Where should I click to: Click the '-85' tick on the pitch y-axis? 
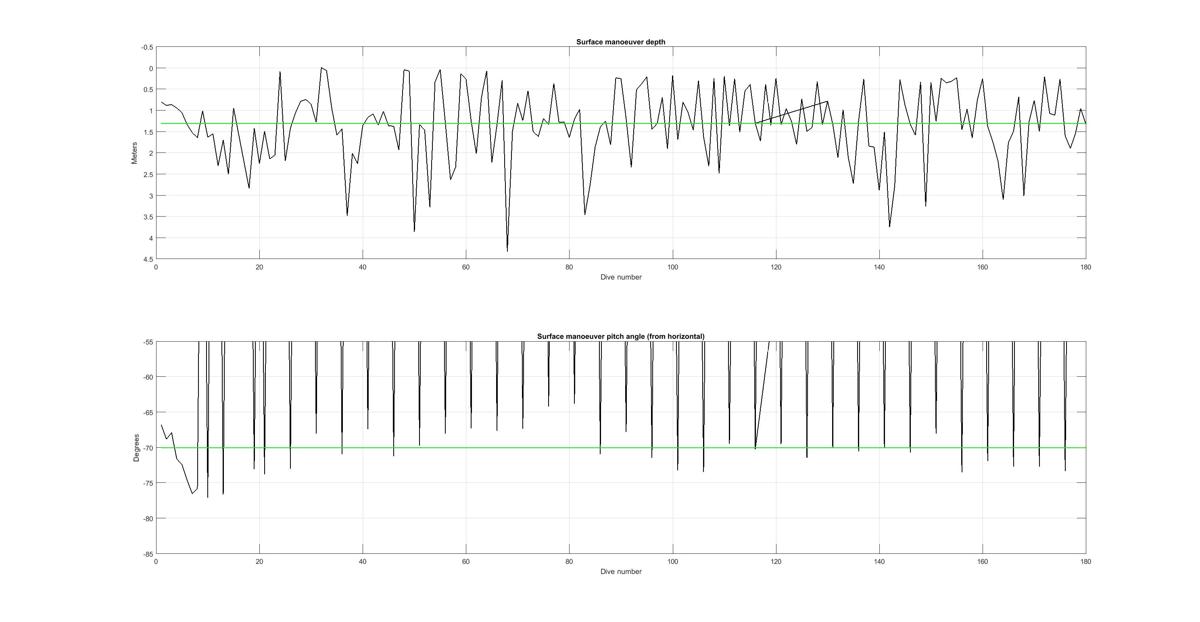[149, 554]
